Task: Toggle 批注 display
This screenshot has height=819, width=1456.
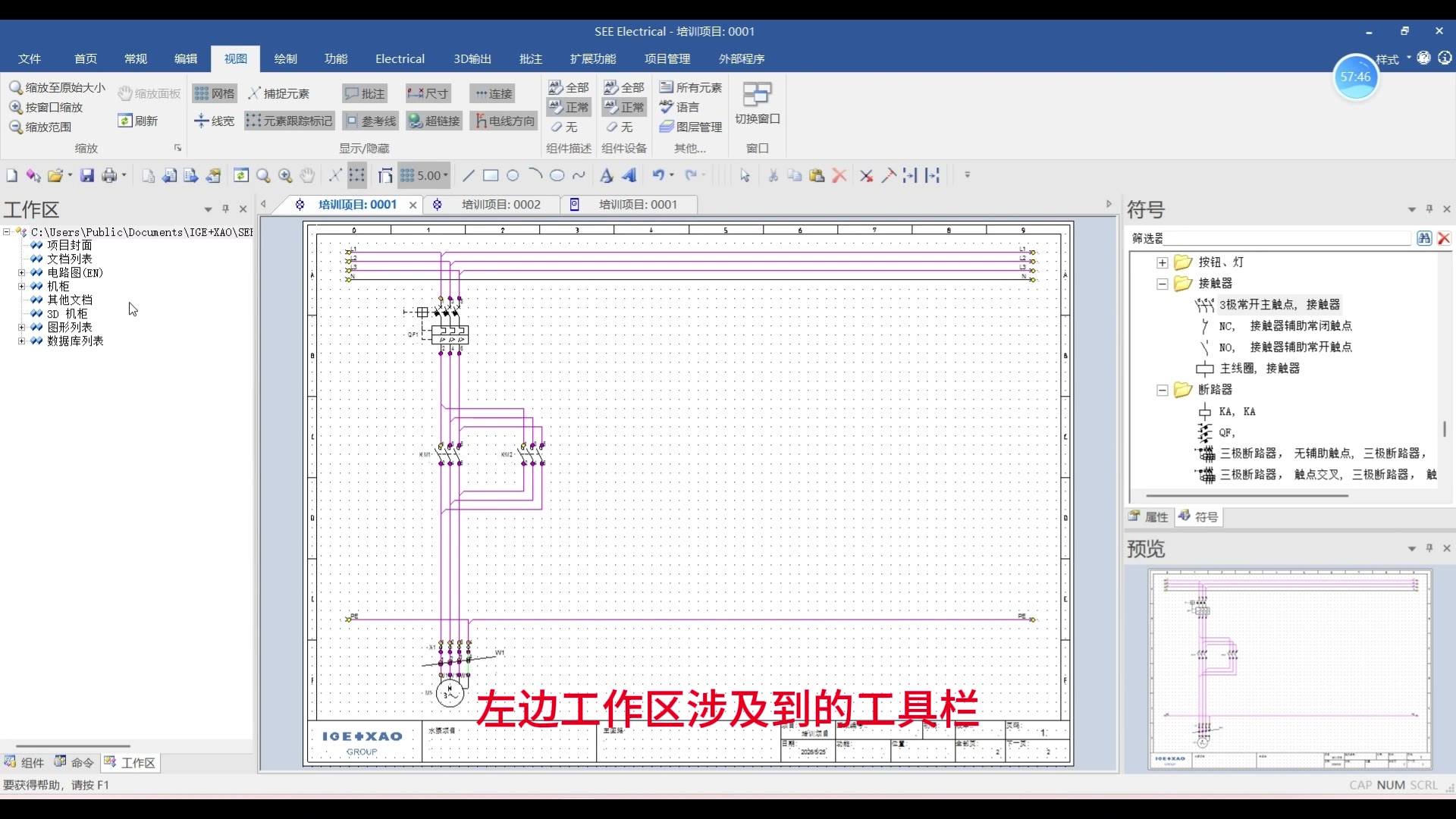Action: coord(365,93)
